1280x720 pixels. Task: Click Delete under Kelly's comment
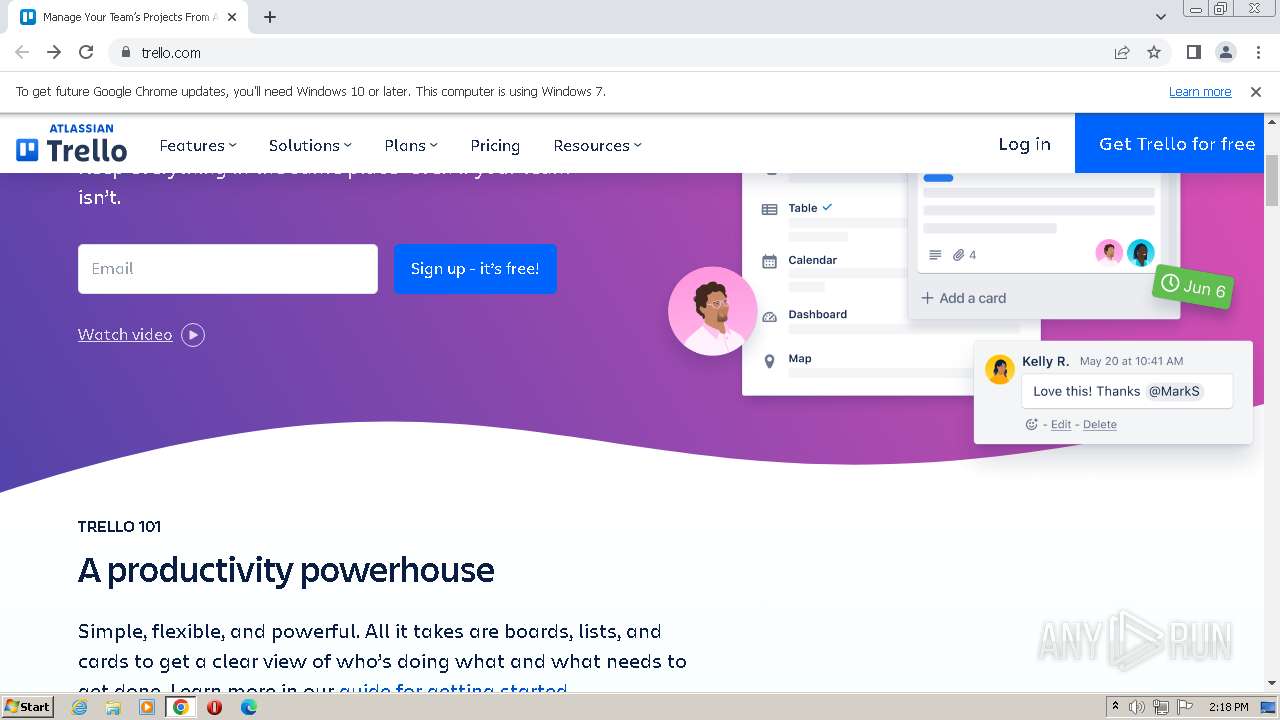tap(1100, 425)
